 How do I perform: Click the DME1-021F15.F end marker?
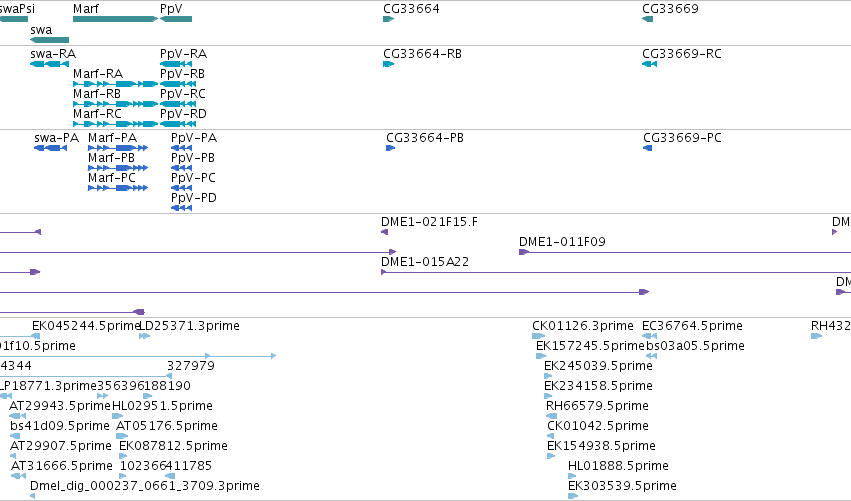(385, 232)
